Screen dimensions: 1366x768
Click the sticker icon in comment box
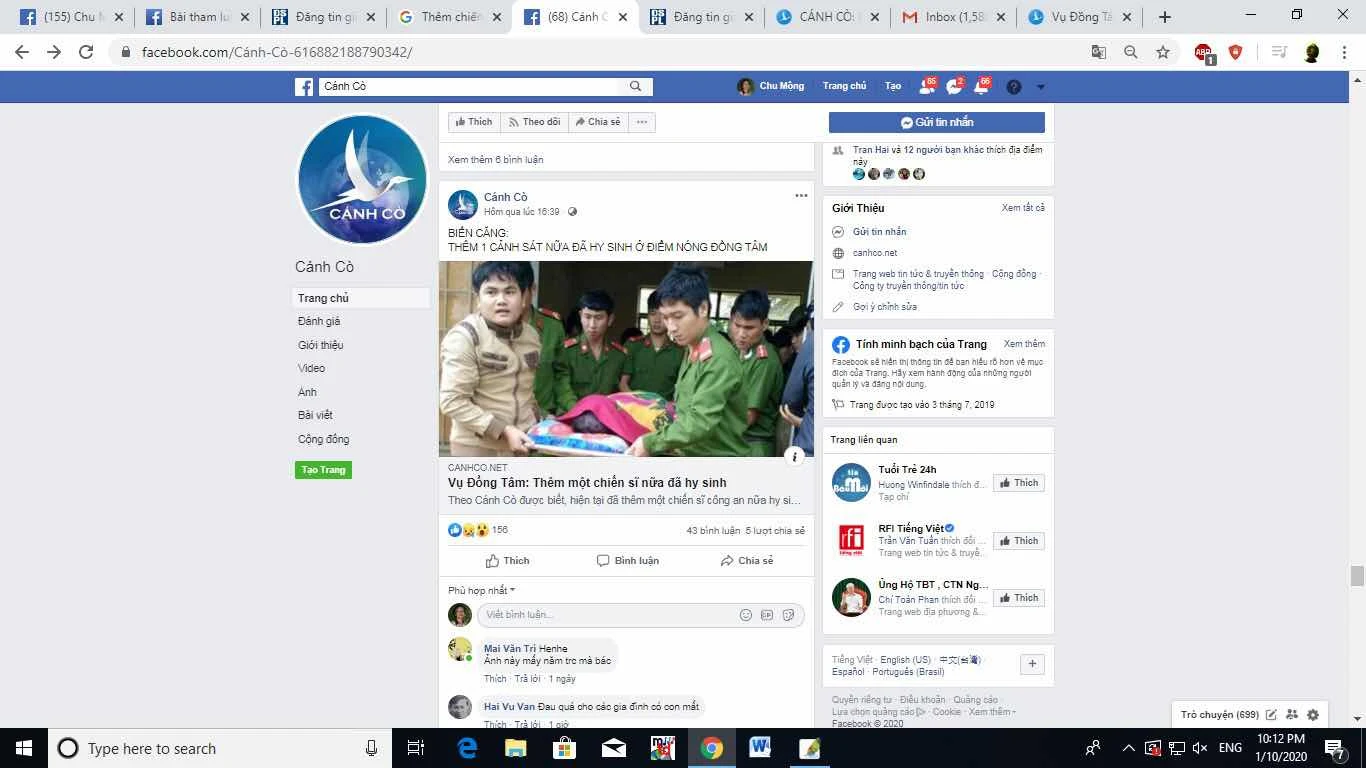pyautogui.click(x=788, y=615)
